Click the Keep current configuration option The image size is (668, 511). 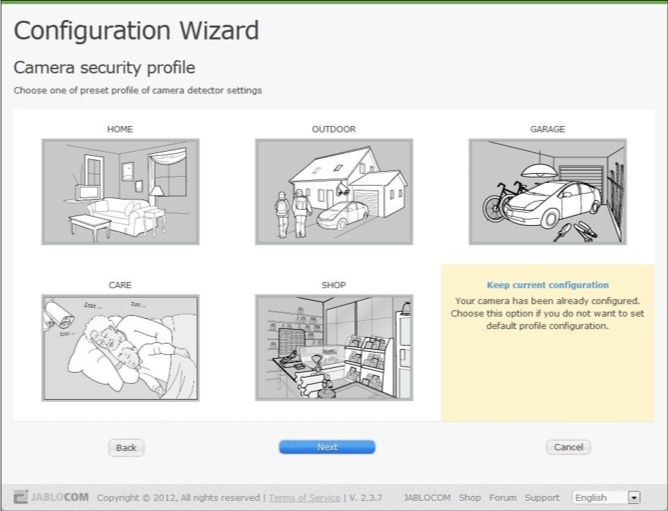[547, 285]
